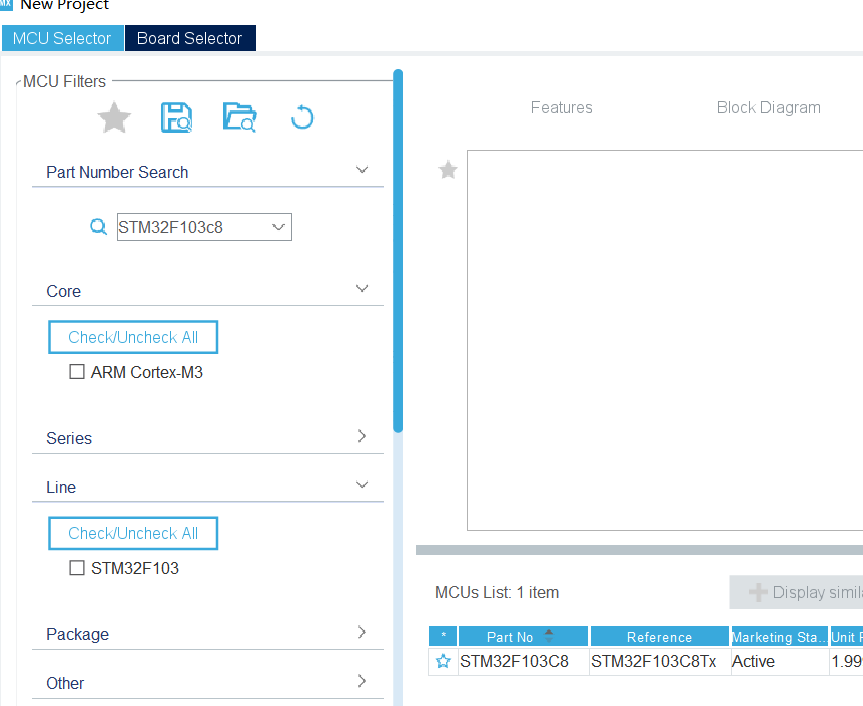The width and height of the screenshot is (863, 706).
Task: Select the STM32F103C8Tx reference cell
Action: (x=660, y=661)
